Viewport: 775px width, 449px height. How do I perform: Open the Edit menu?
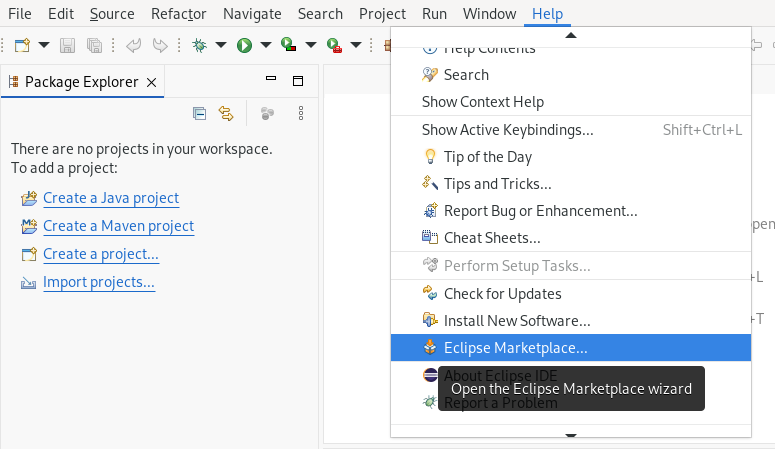tap(61, 14)
